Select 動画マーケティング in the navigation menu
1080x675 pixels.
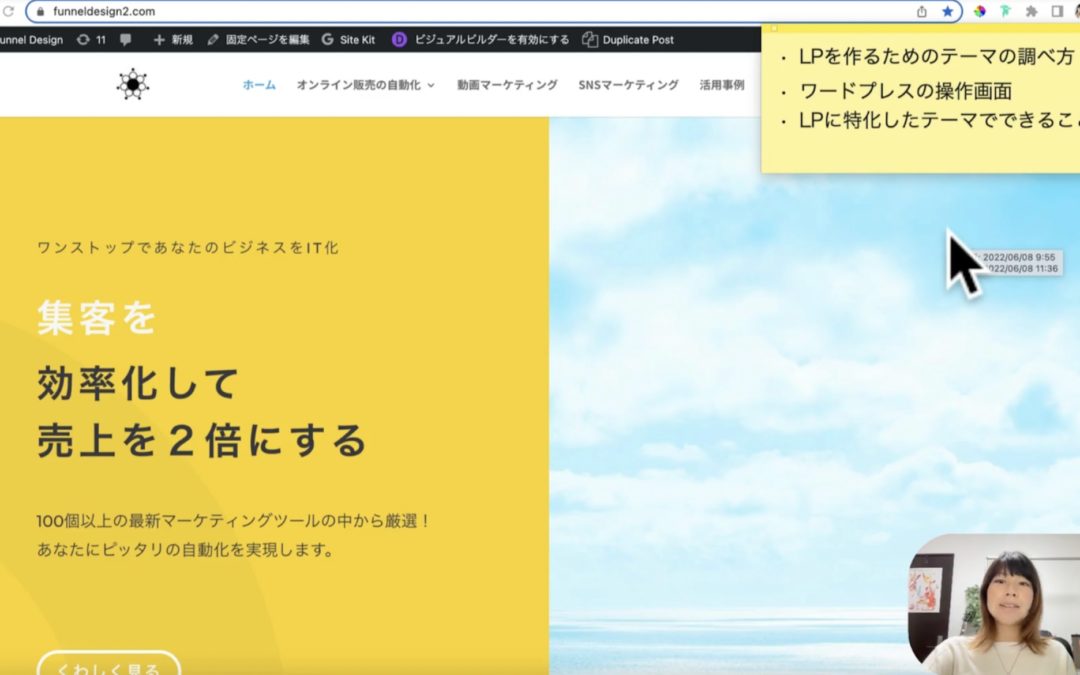505,86
